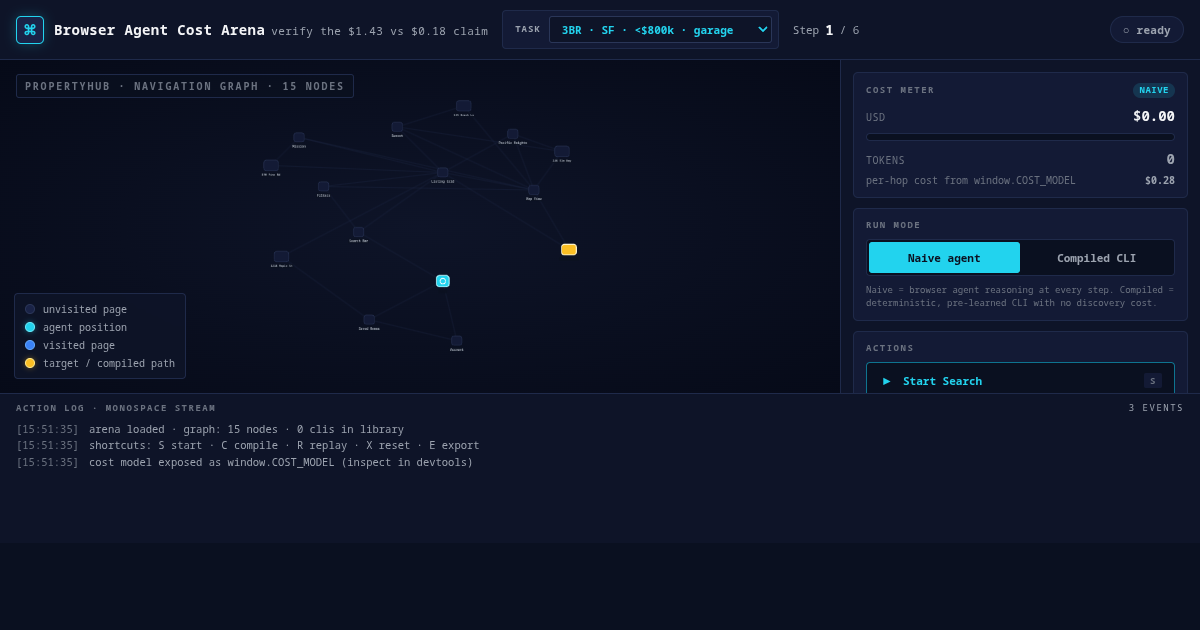
Task: Click the RUN MODE heading
Action: point(893,225)
